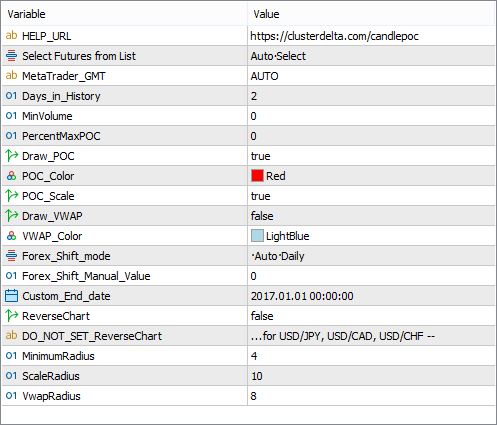Toggle the ReverseChart false value
The width and height of the screenshot is (497, 425).
(x=371, y=316)
